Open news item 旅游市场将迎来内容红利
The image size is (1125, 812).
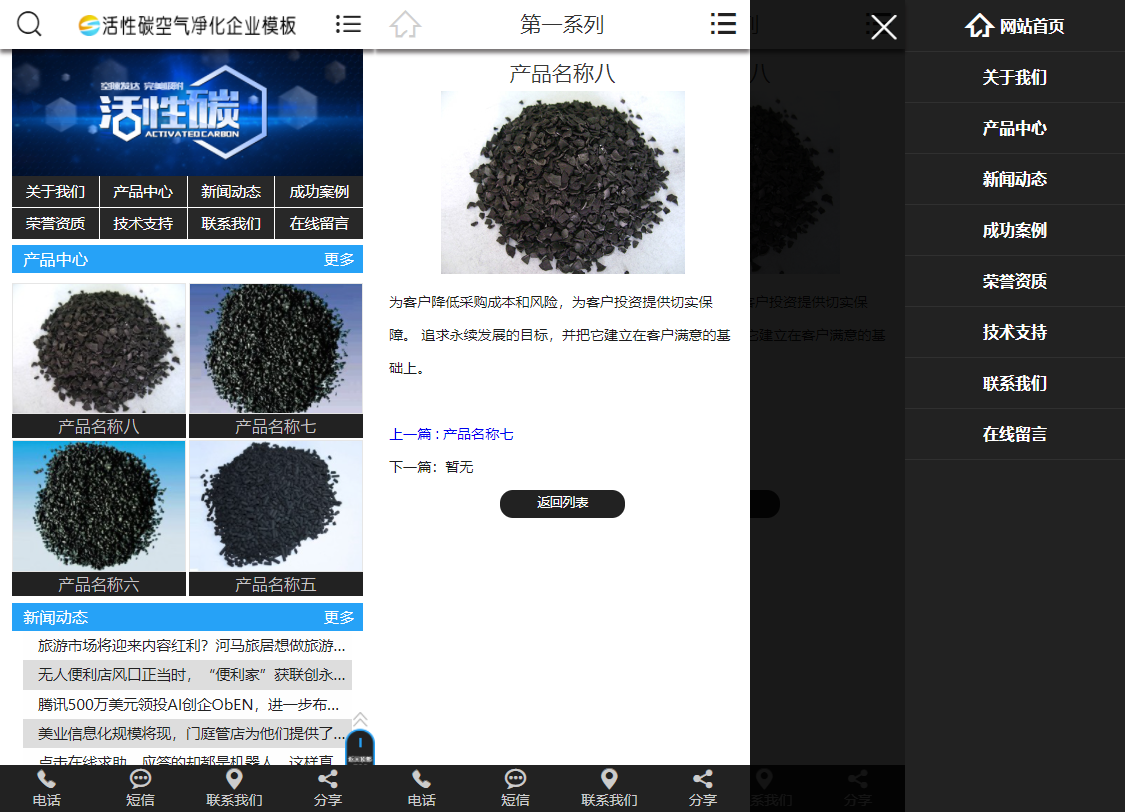point(192,646)
